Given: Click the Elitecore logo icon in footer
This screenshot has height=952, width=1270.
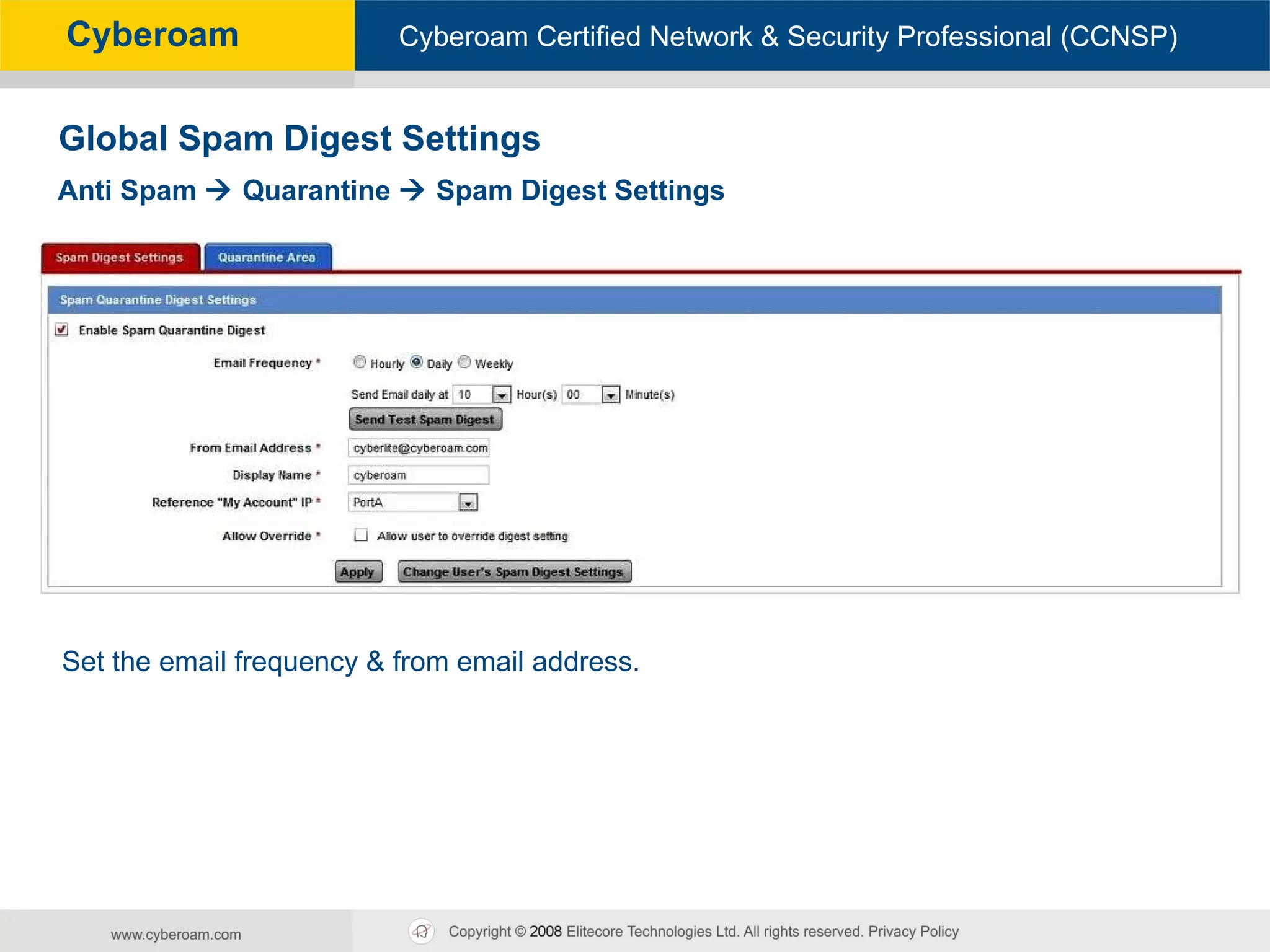Looking at the screenshot, I should [422, 931].
